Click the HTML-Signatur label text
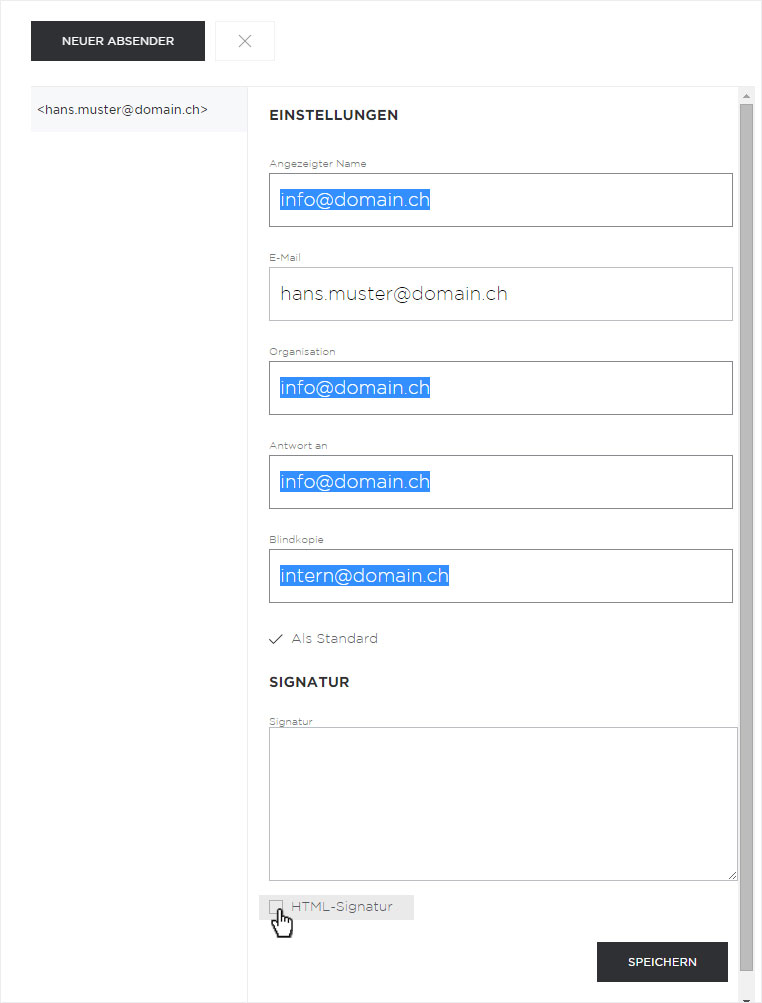Screen dimensions: 762x1003 [x=342, y=906]
